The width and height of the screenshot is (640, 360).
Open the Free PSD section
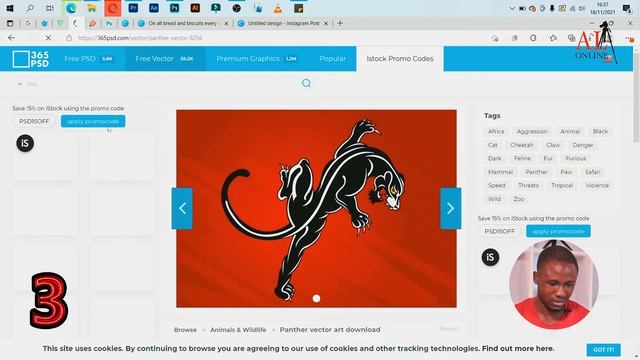pyautogui.click(x=88, y=59)
